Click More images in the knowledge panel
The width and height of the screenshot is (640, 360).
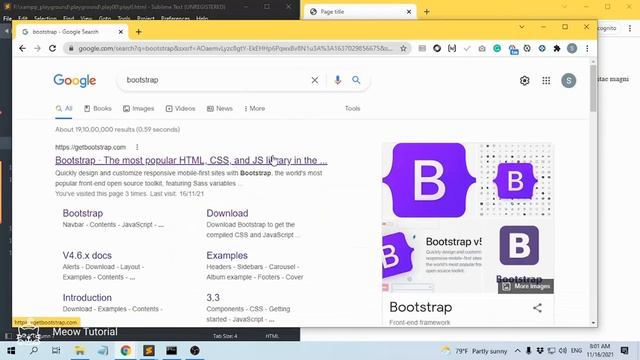click(526, 287)
